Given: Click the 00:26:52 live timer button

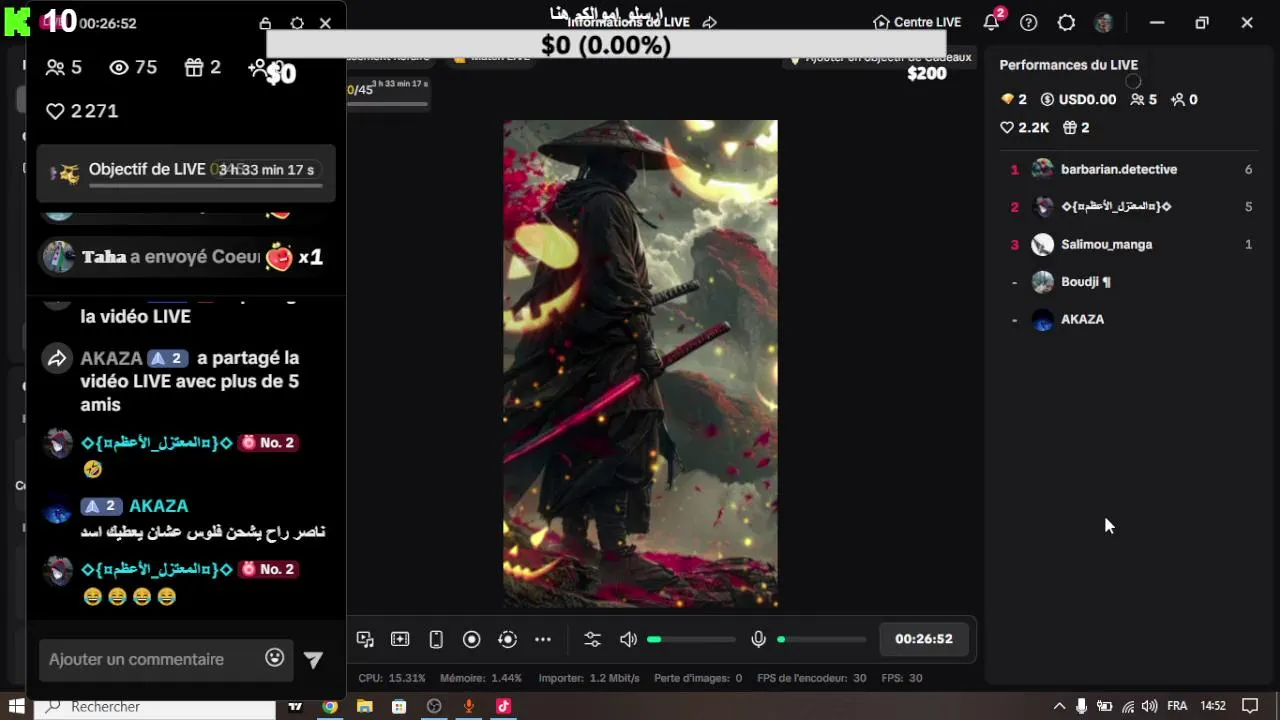Looking at the screenshot, I should click(x=924, y=639).
